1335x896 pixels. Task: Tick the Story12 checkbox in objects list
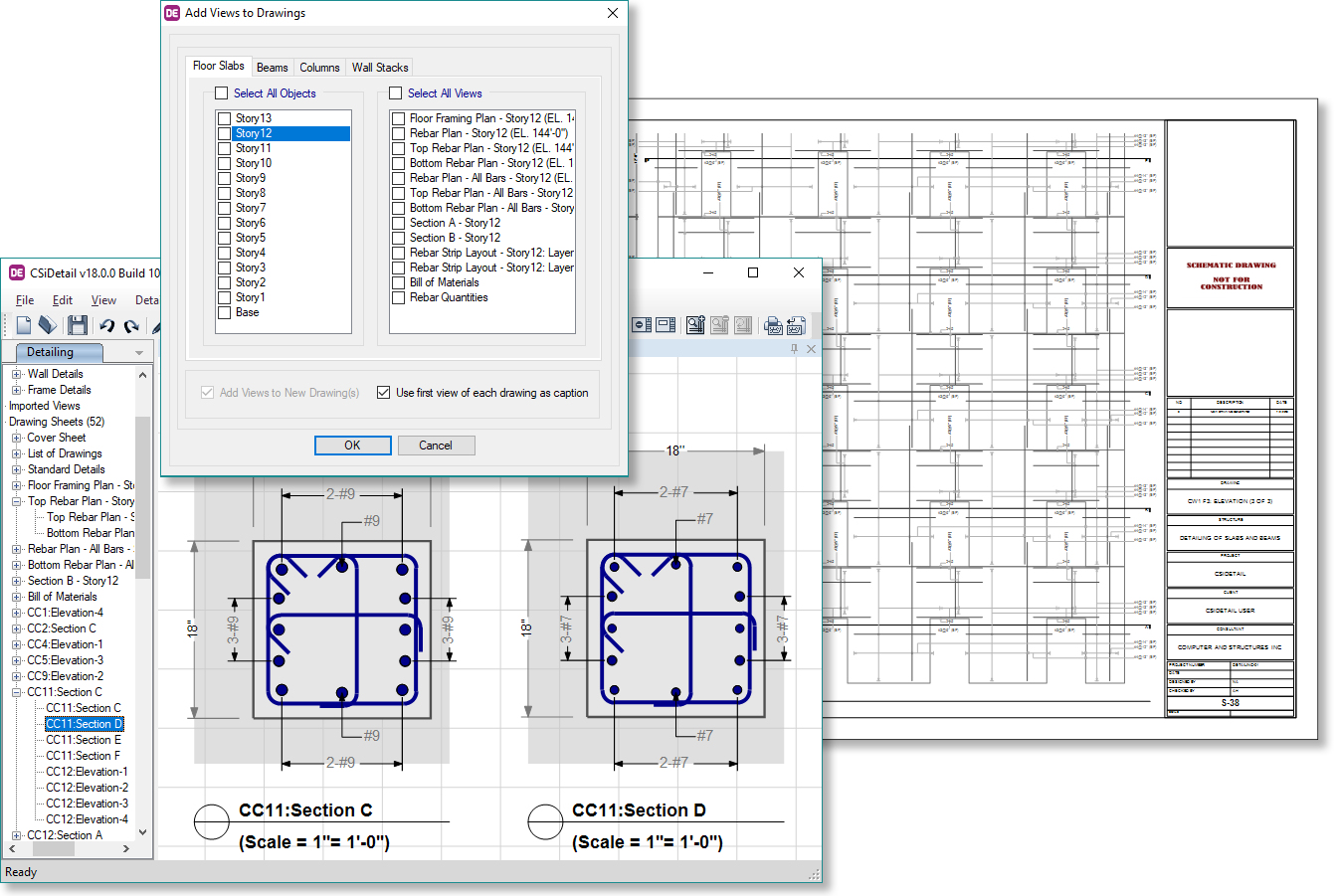[225, 133]
